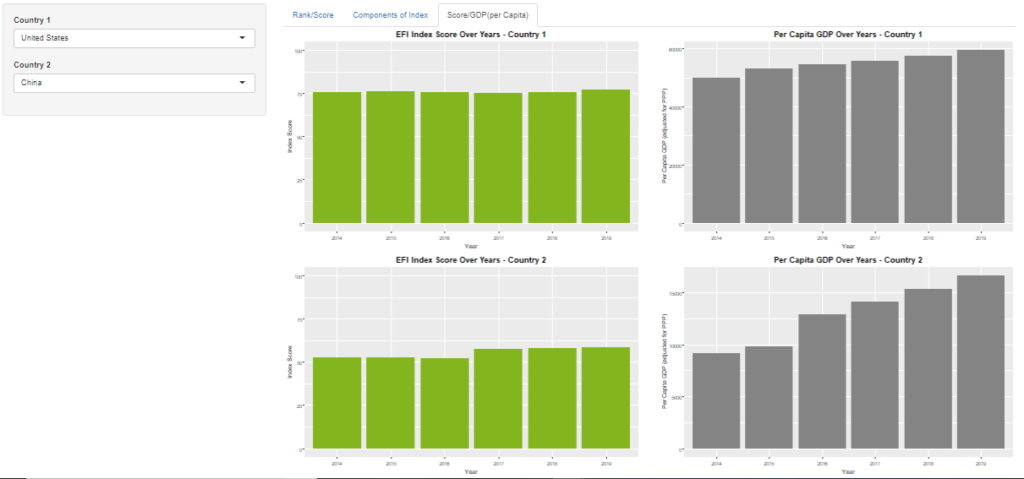Click 2017 gray bar in Country 2 GDP chart
This screenshot has height=479, width=1024.
click(x=874, y=375)
